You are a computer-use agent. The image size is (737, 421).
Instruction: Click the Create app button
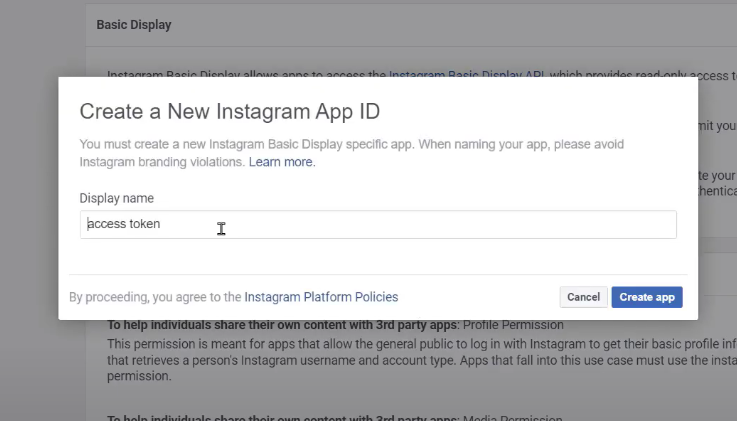coord(647,297)
